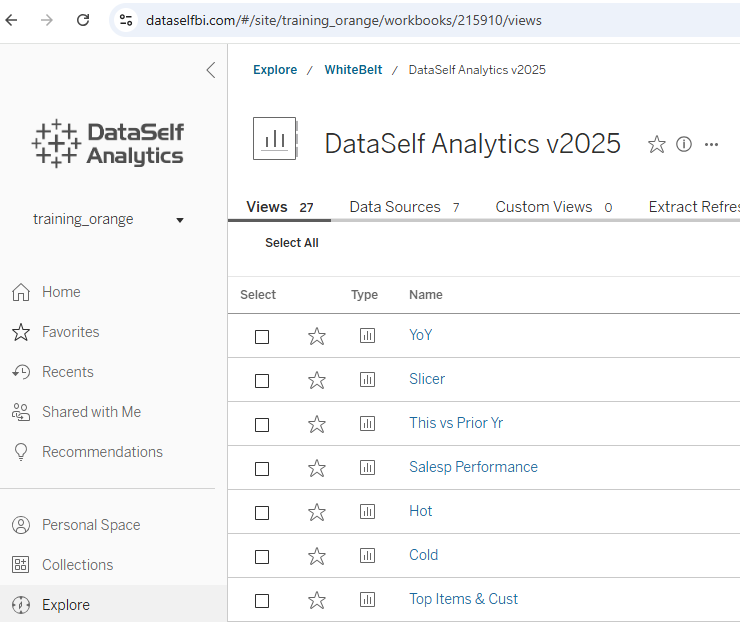
Task: Open the This vs Prior Yr view
Action: (456, 423)
